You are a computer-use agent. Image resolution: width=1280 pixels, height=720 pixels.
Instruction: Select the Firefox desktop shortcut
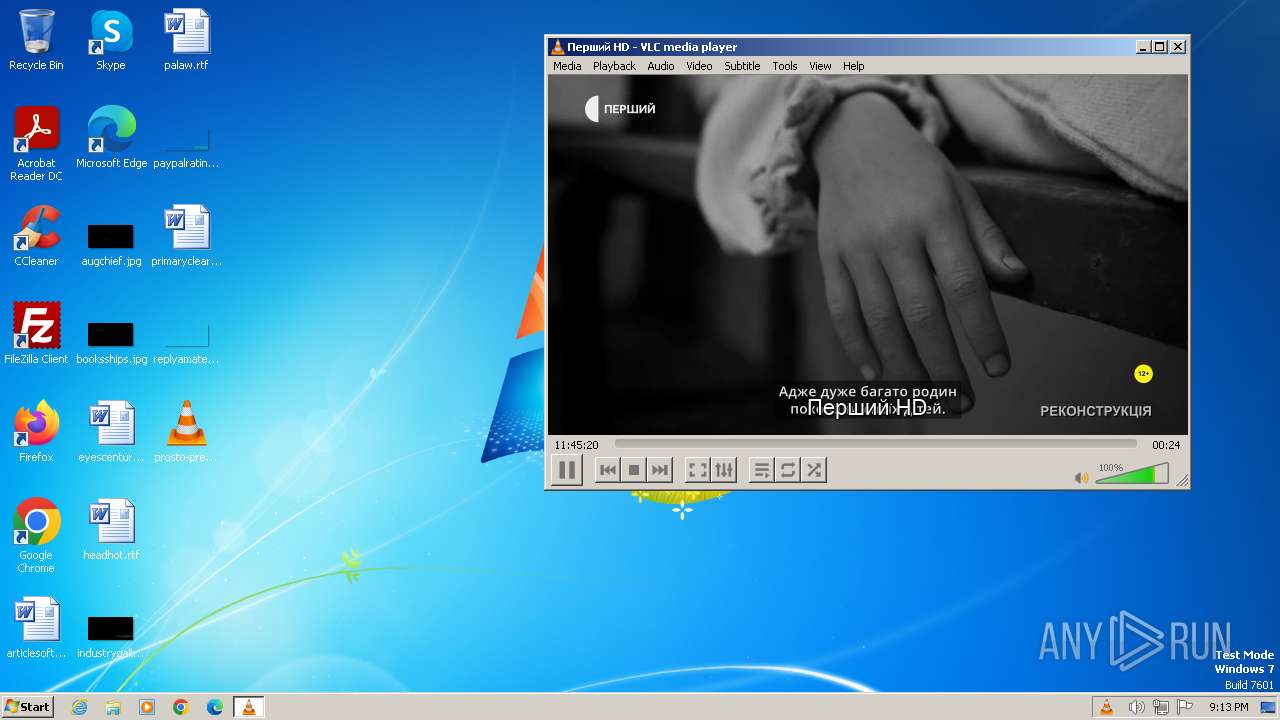[36, 432]
